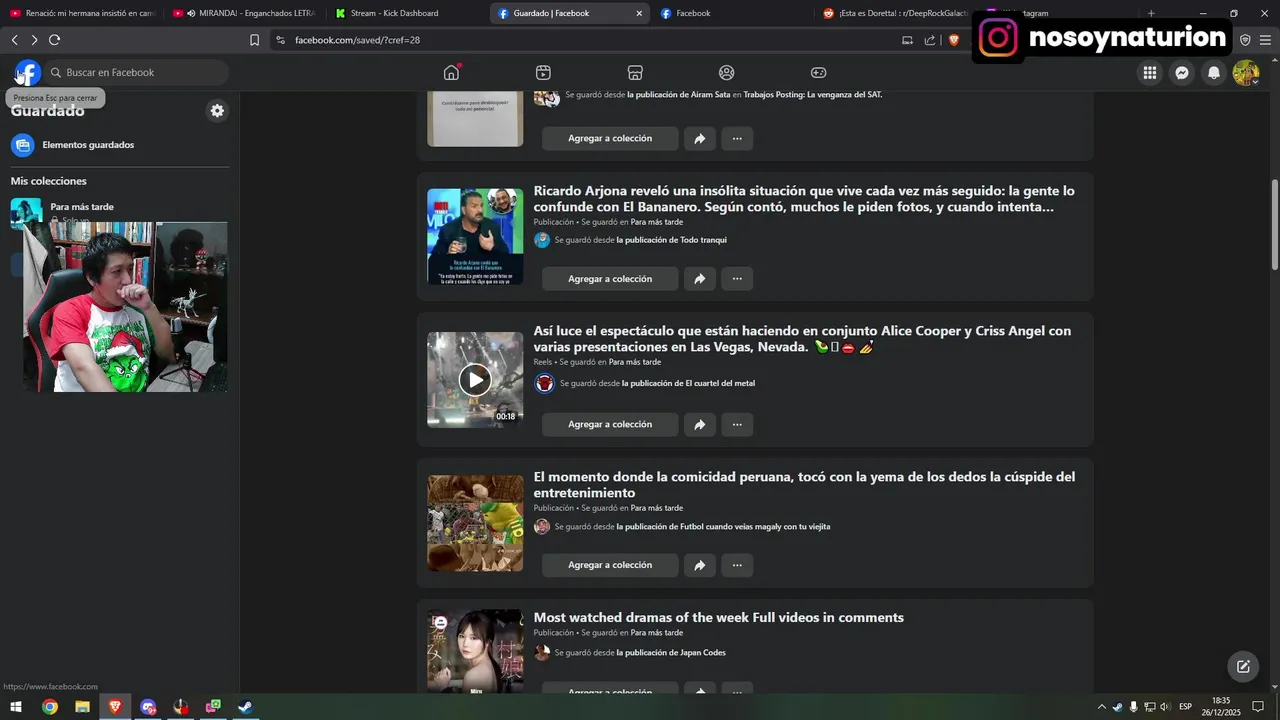The image size is (1280, 720).
Task: Open the Alice Cooper and Criss Angel title
Action: pyautogui.click(x=802, y=338)
